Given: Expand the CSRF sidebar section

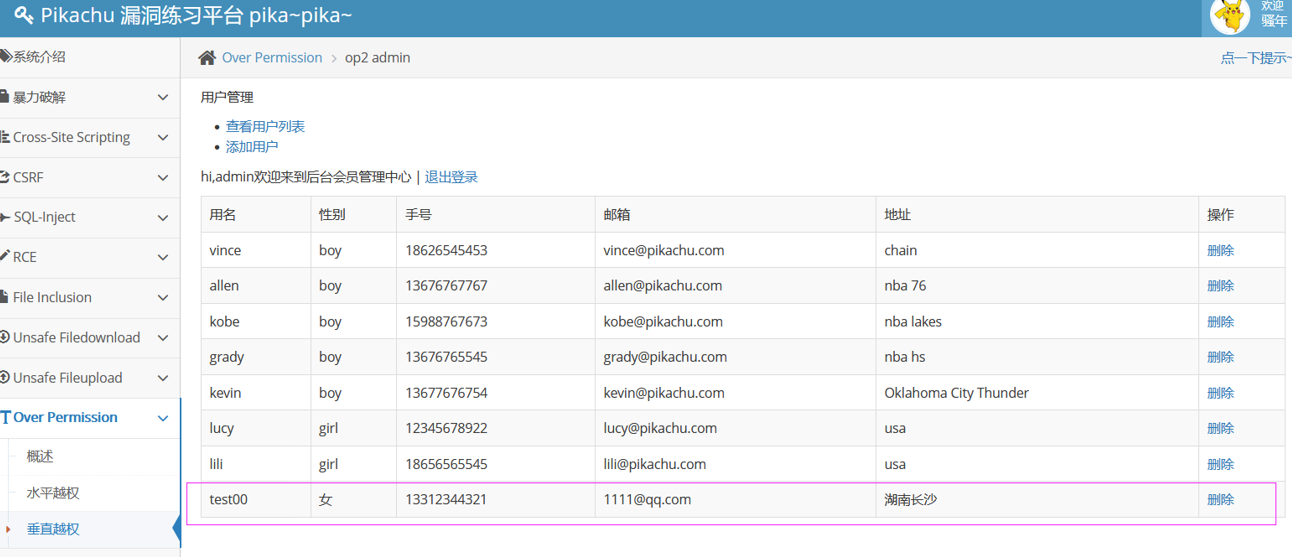Looking at the screenshot, I should (x=163, y=178).
